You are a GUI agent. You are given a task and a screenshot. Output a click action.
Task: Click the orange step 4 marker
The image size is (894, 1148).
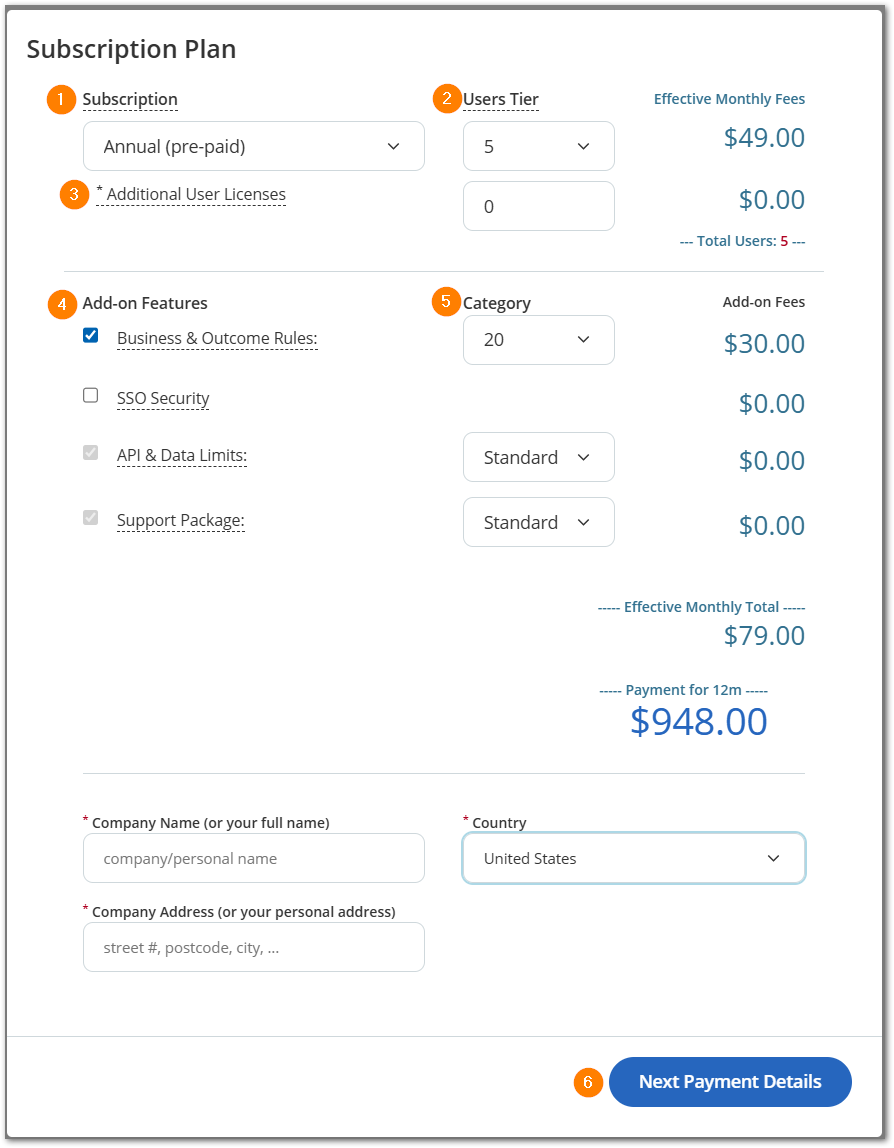(62, 304)
